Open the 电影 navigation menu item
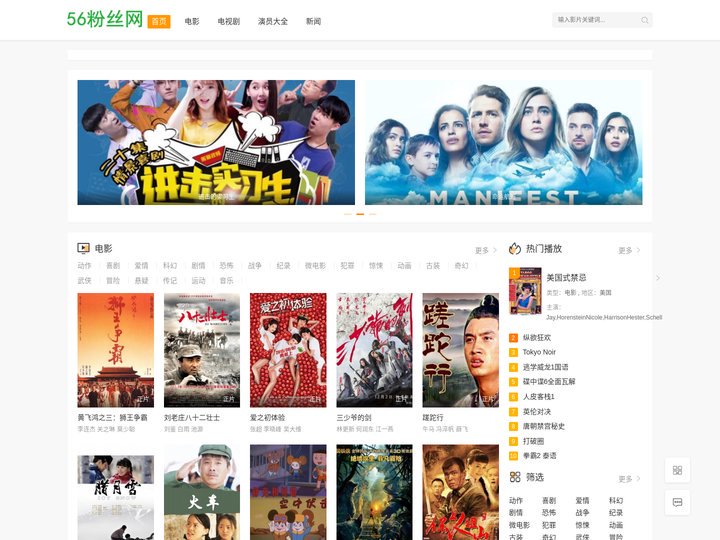This screenshot has width=720, height=540. pyautogui.click(x=192, y=22)
